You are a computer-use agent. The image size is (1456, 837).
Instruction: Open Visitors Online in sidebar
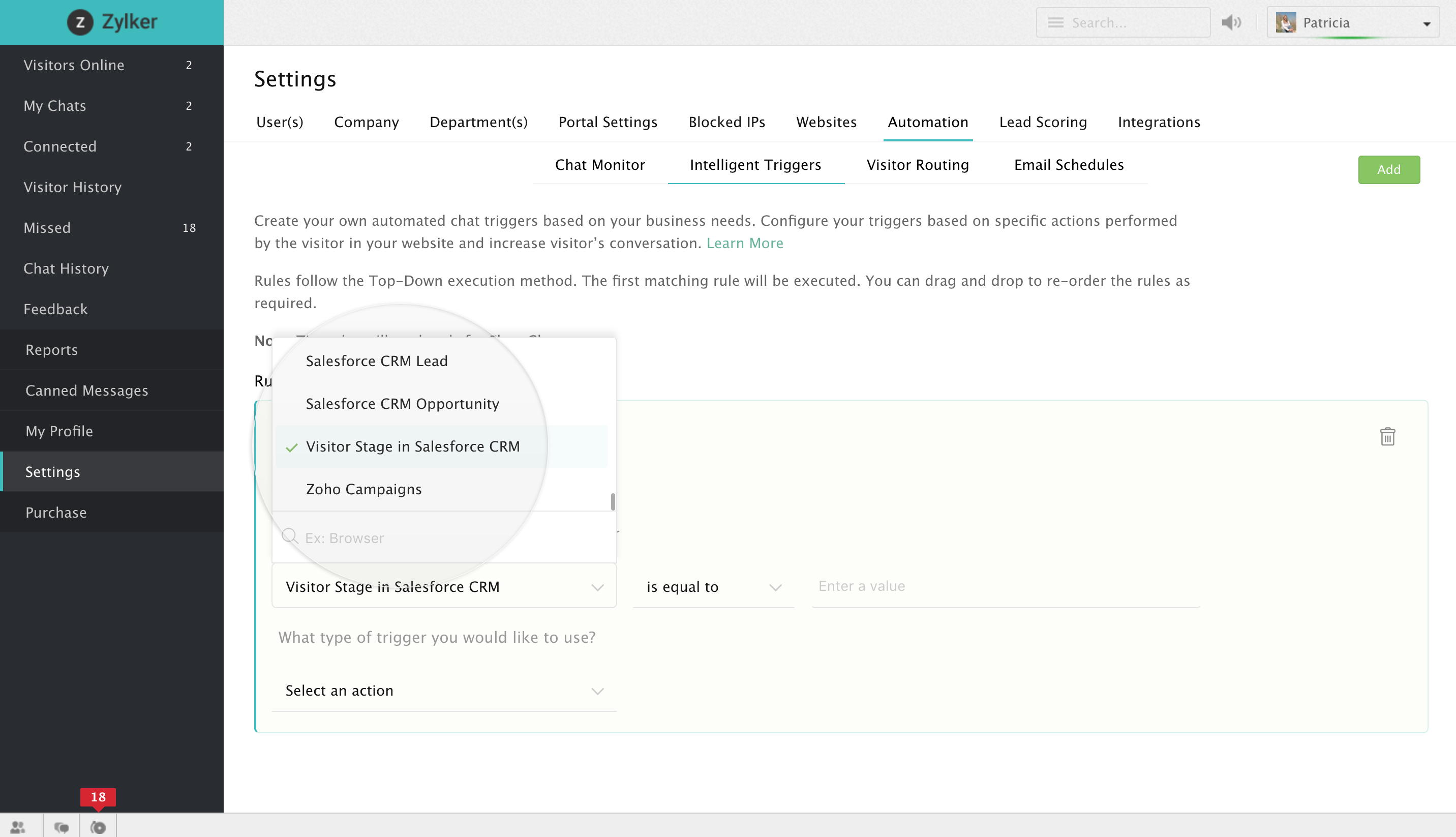[111, 65]
